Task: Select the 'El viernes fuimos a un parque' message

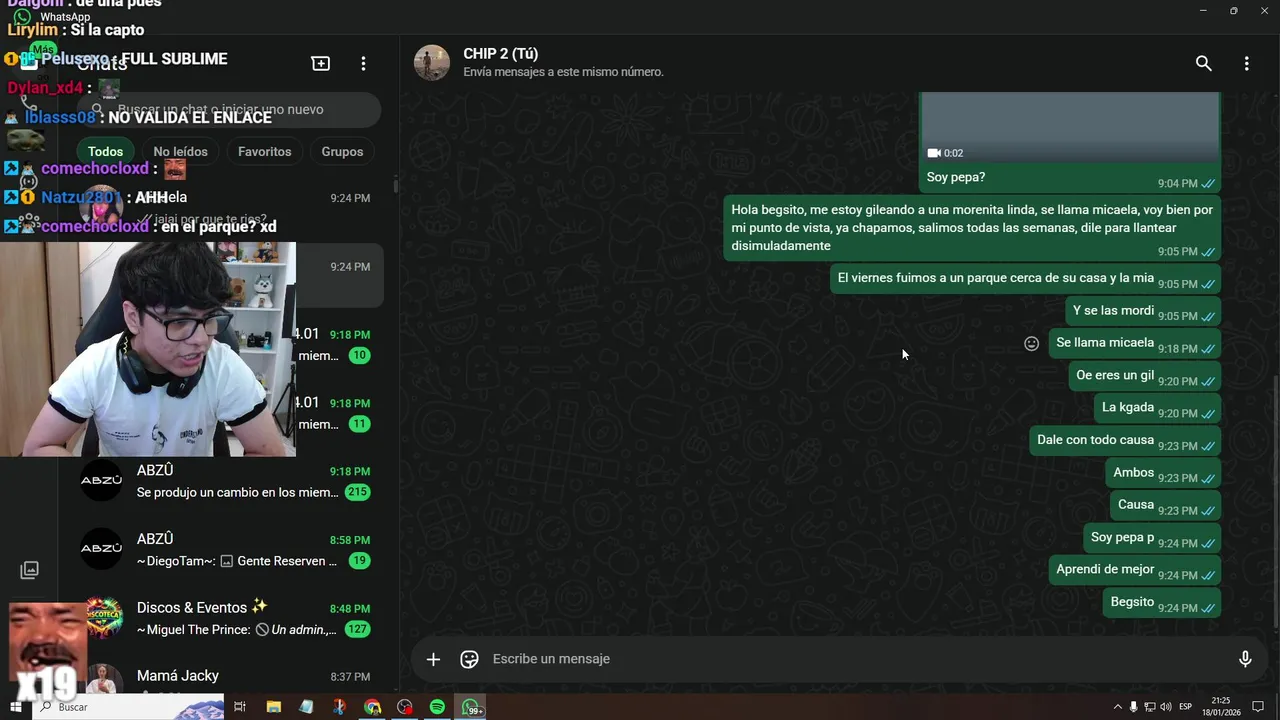Action: pyautogui.click(x=1025, y=279)
